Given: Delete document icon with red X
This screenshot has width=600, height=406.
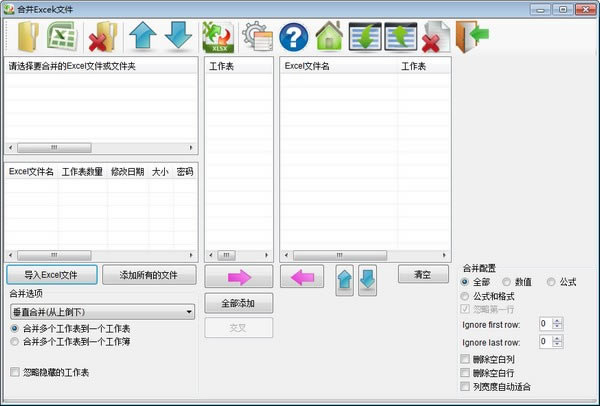Looking at the screenshot, I should [x=436, y=37].
